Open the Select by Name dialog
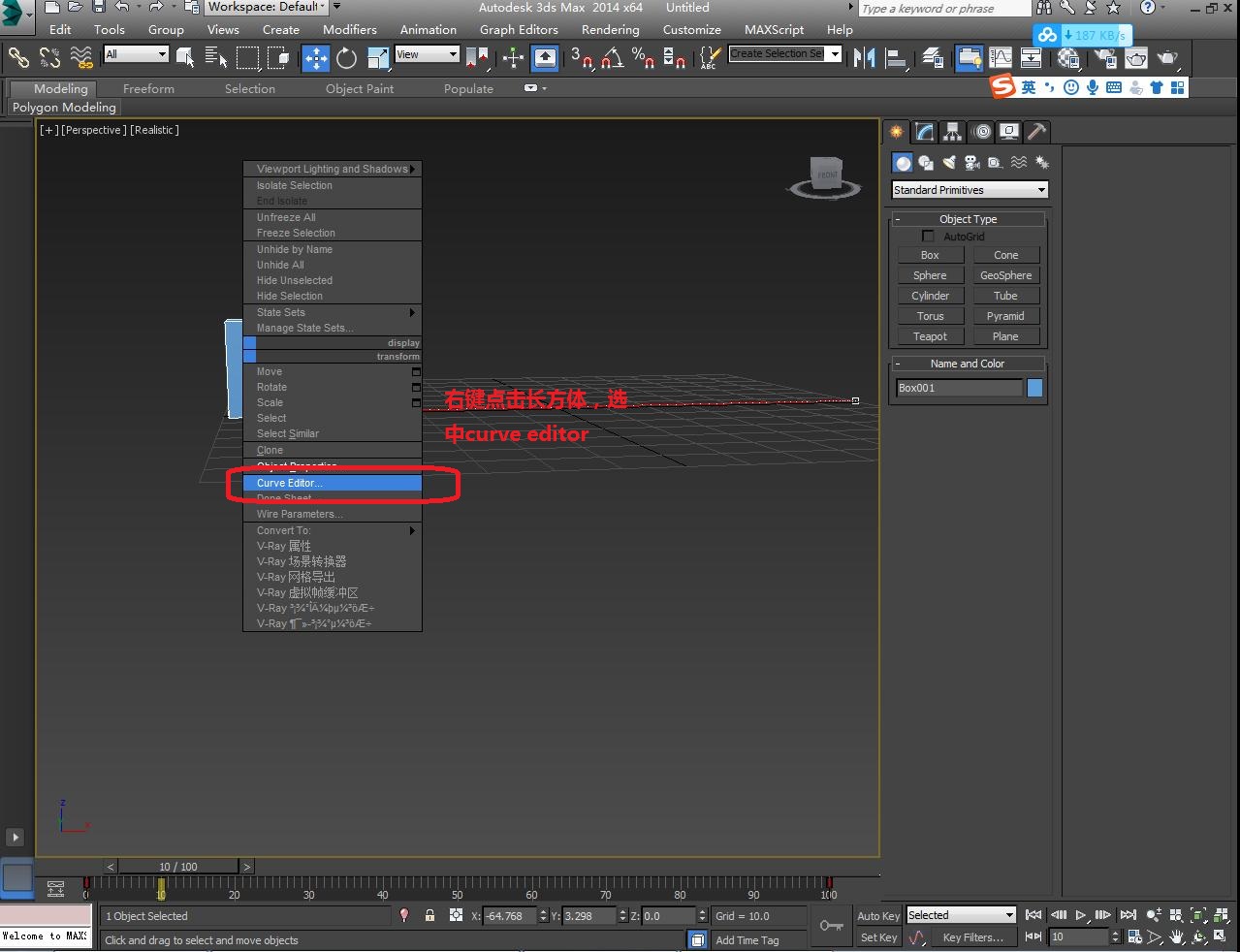The width and height of the screenshot is (1240, 952). [216, 58]
